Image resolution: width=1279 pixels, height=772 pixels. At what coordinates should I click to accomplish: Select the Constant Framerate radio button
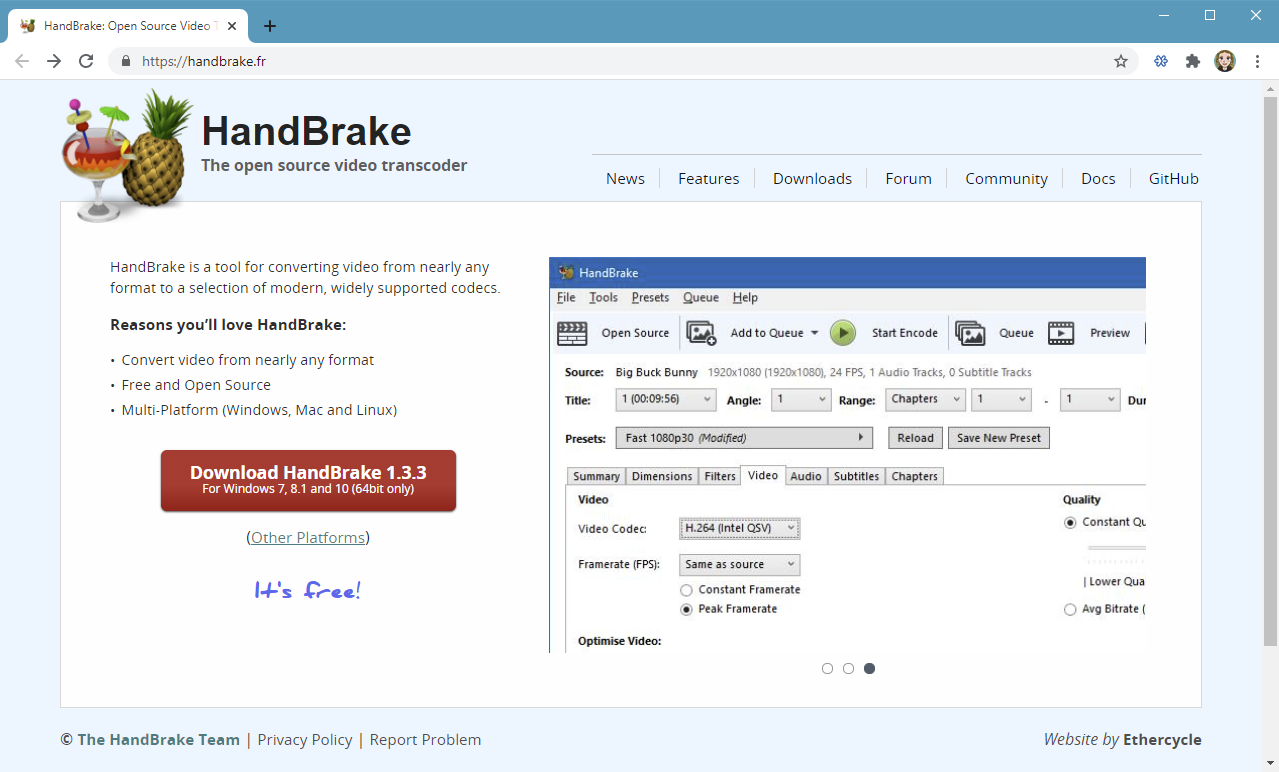pos(686,590)
